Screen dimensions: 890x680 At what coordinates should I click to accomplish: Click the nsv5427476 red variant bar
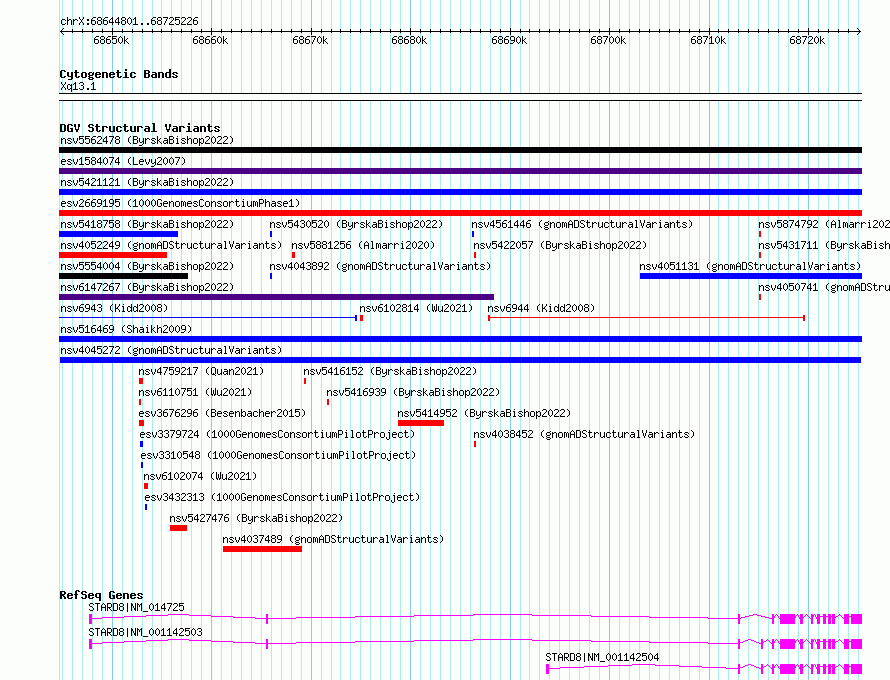tap(178, 528)
